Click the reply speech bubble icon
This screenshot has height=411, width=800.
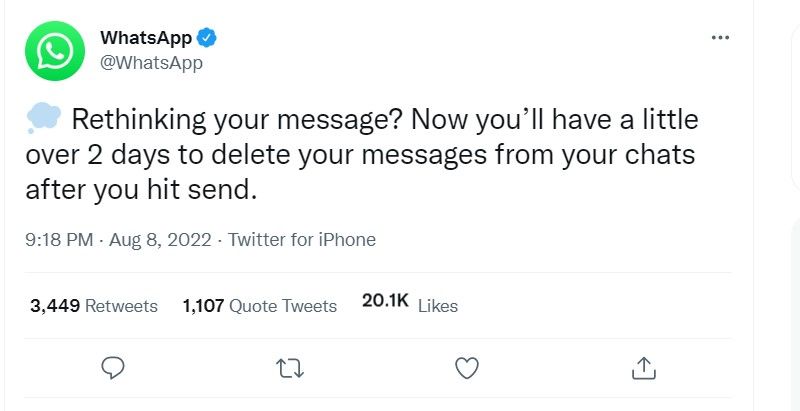pos(113,368)
